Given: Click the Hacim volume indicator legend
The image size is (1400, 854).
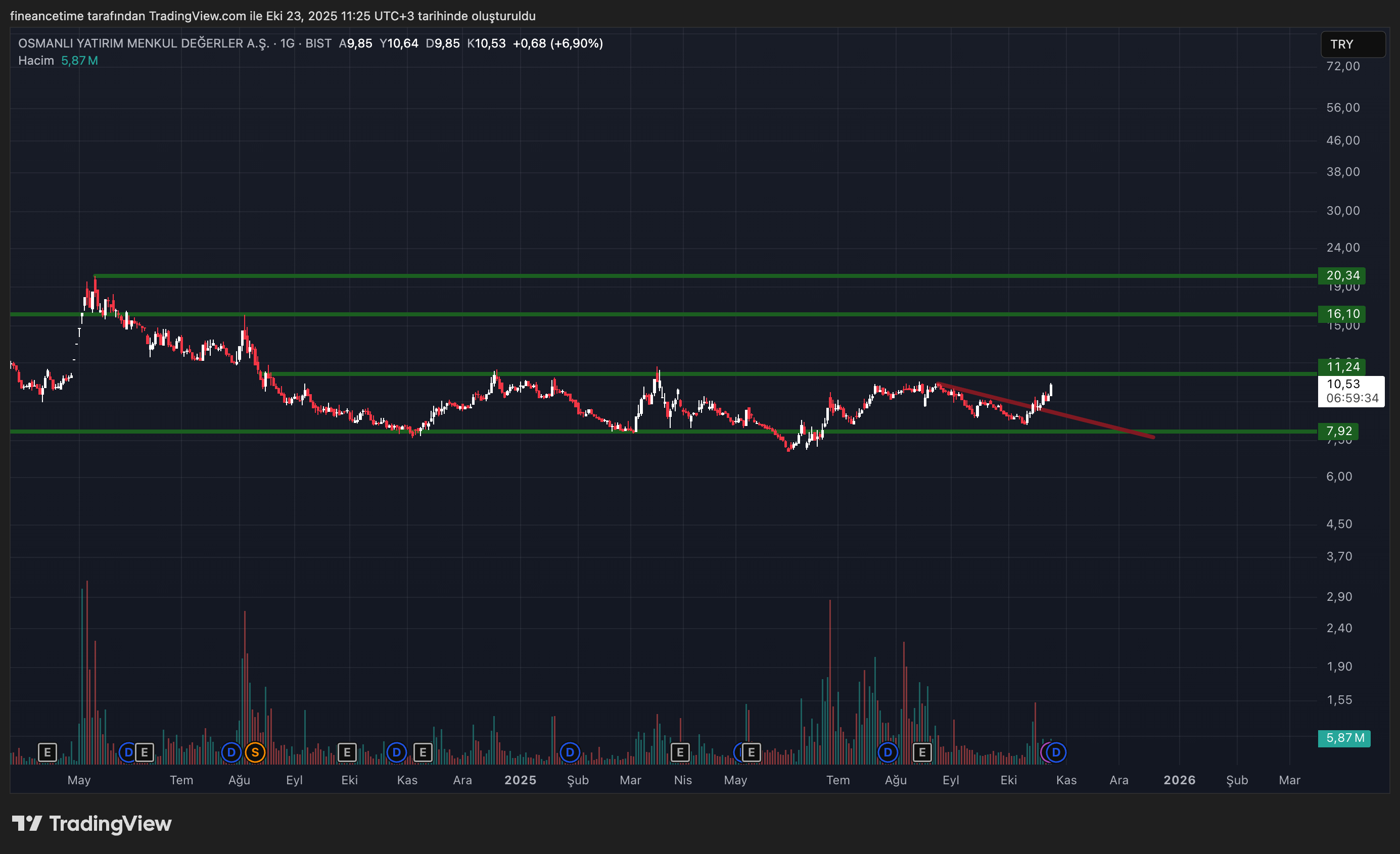Looking at the screenshot, I should [x=36, y=61].
